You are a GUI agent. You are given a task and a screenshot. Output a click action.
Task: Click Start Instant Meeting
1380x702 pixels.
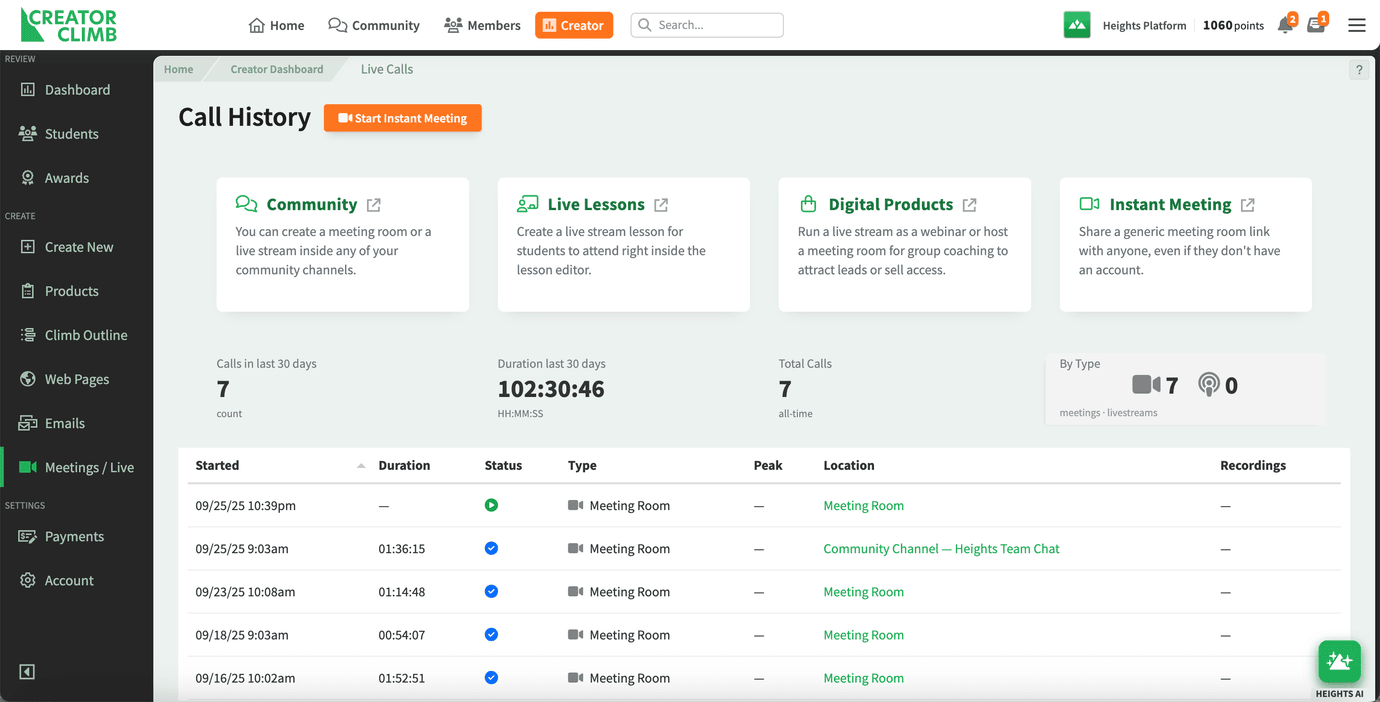402,117
